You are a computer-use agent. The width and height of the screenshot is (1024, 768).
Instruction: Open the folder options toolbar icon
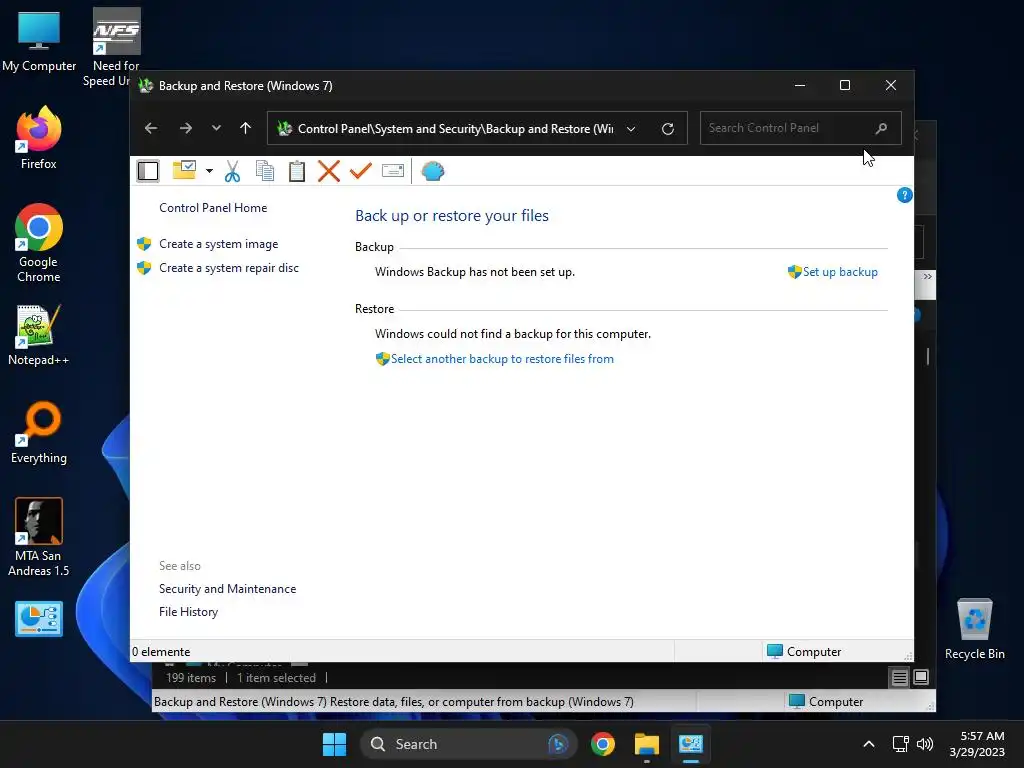coord(184,170)
